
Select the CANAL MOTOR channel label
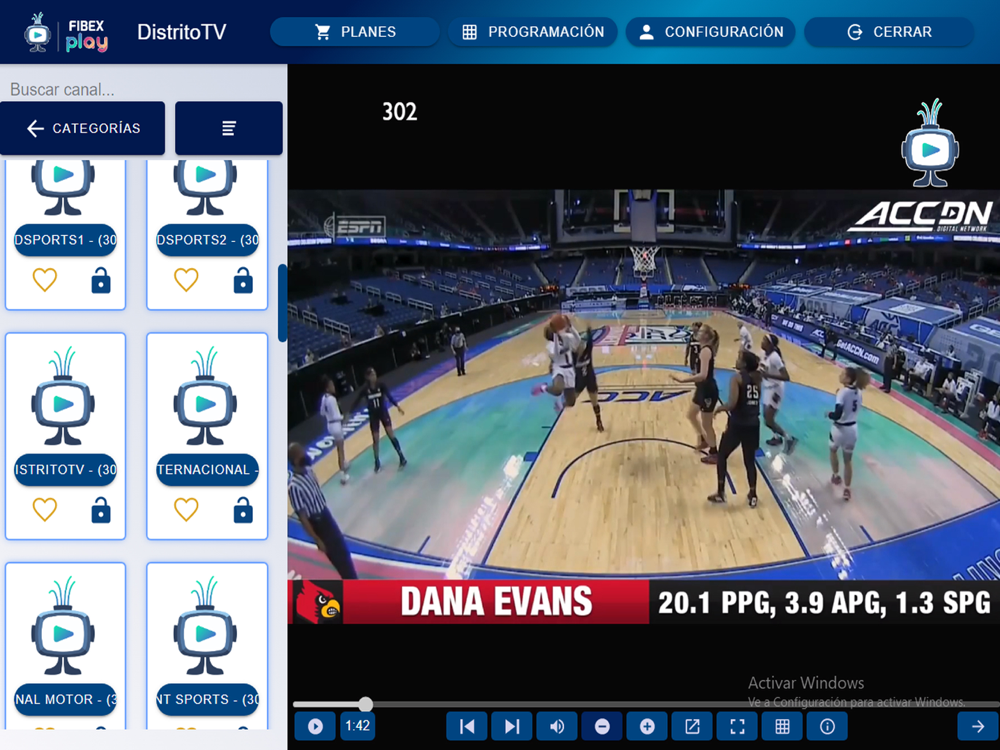pyautogui.click(x=66, y=699)
